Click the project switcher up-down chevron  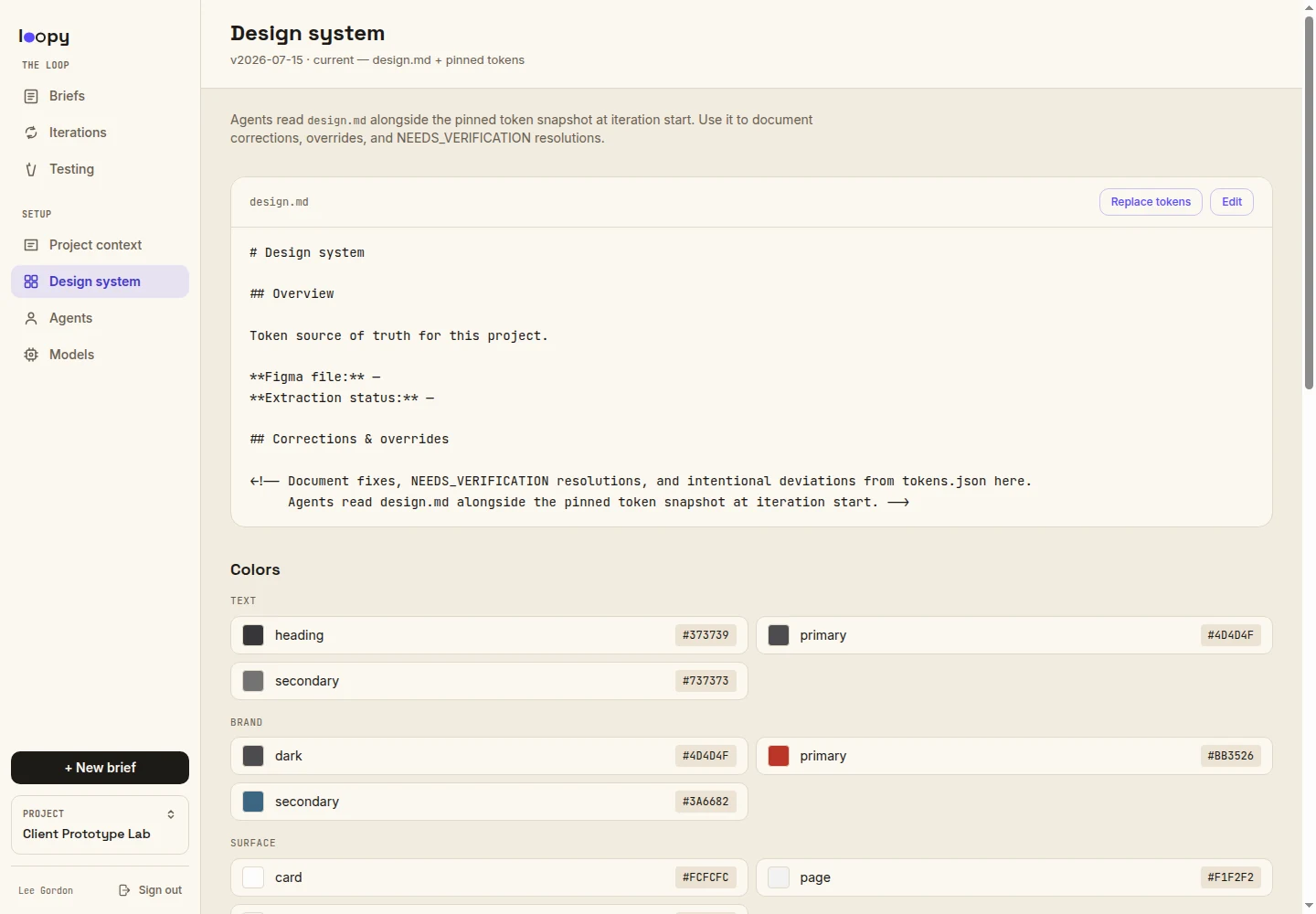tap(171, 814)
